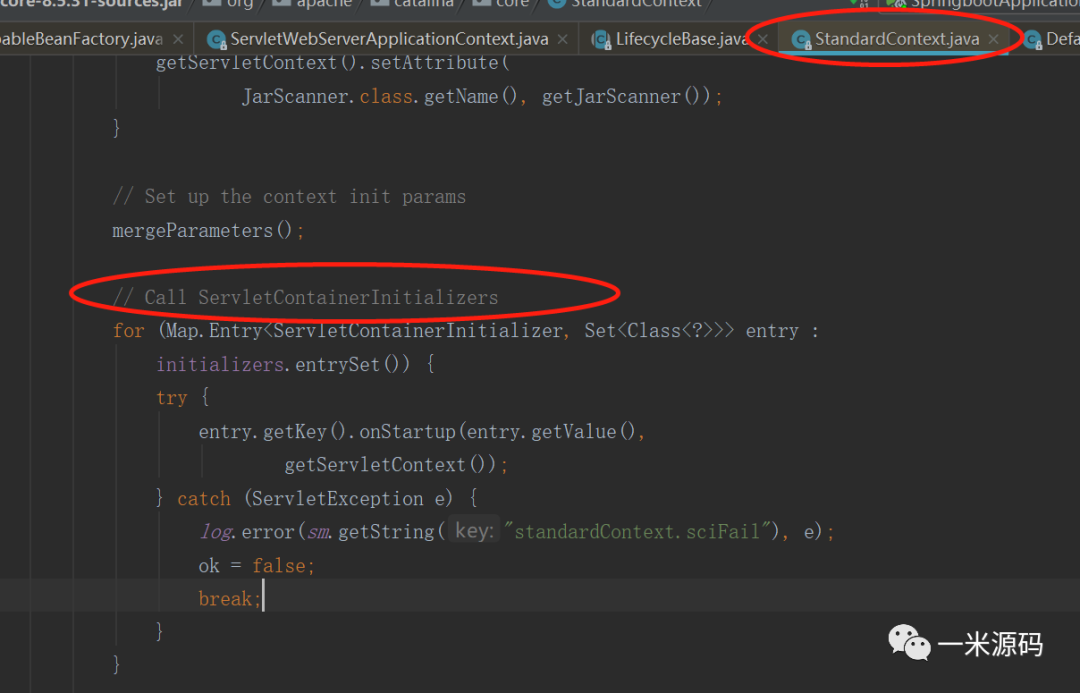Close the LifecycleBase.java editor tab
Image resolution: width=1080 pixels, height=693 pixels.
764,40
